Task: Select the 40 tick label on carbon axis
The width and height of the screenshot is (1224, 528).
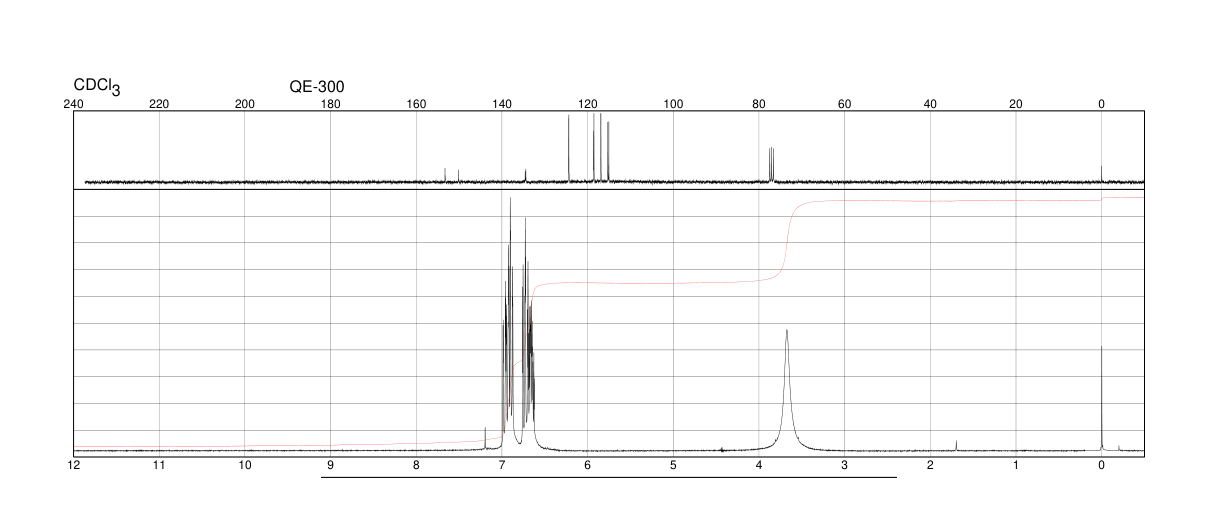Action: [930, 105]
